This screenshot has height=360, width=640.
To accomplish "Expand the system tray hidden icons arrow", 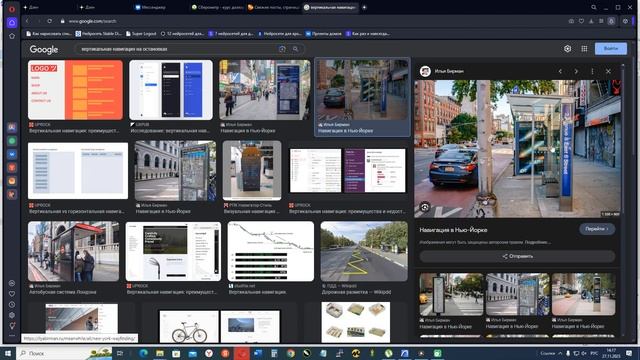I will 560,353.
